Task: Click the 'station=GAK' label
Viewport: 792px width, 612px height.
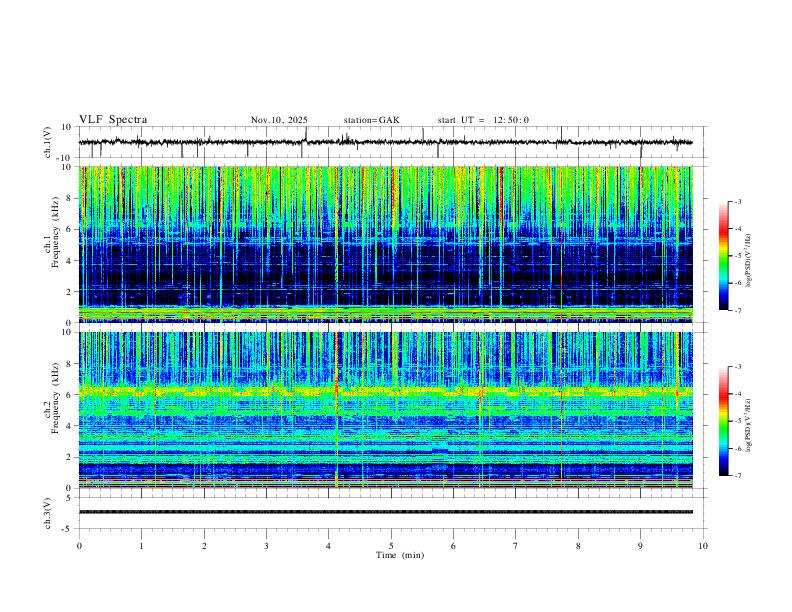Action: point(371,120)
